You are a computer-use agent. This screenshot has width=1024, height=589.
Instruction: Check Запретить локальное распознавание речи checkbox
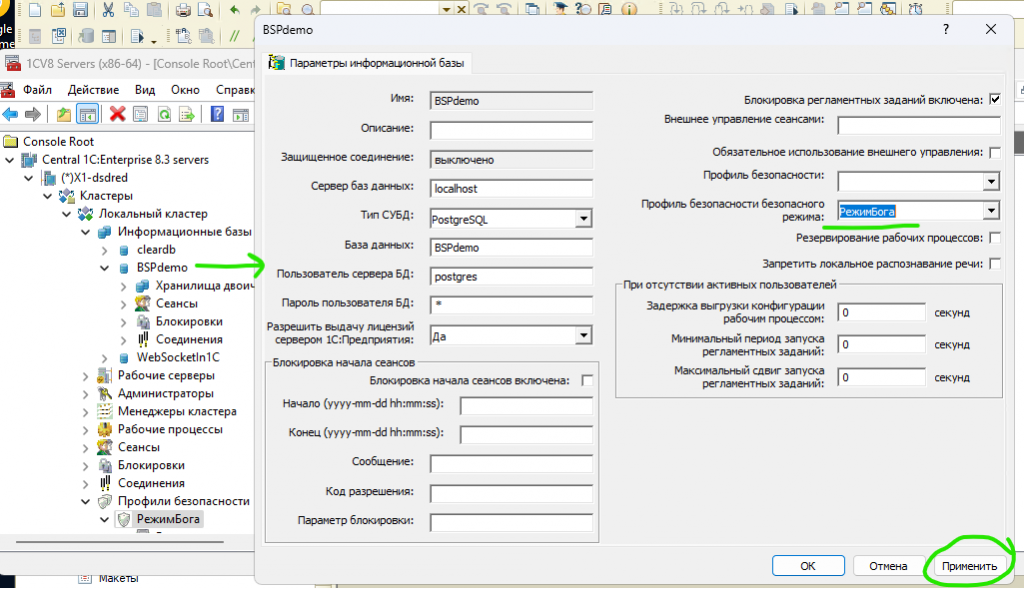pos(995,264)
